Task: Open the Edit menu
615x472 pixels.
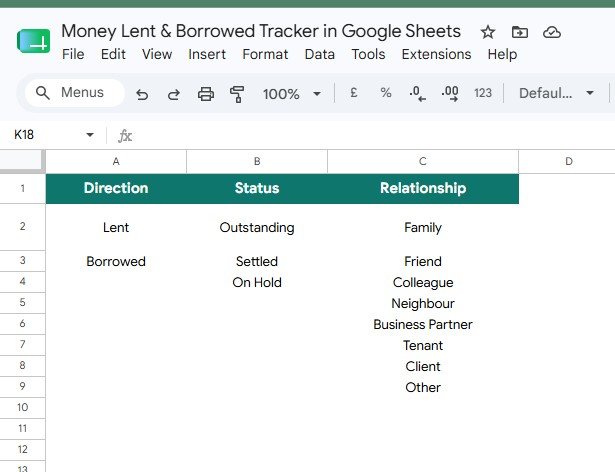Action: click(x=113, y=54)
